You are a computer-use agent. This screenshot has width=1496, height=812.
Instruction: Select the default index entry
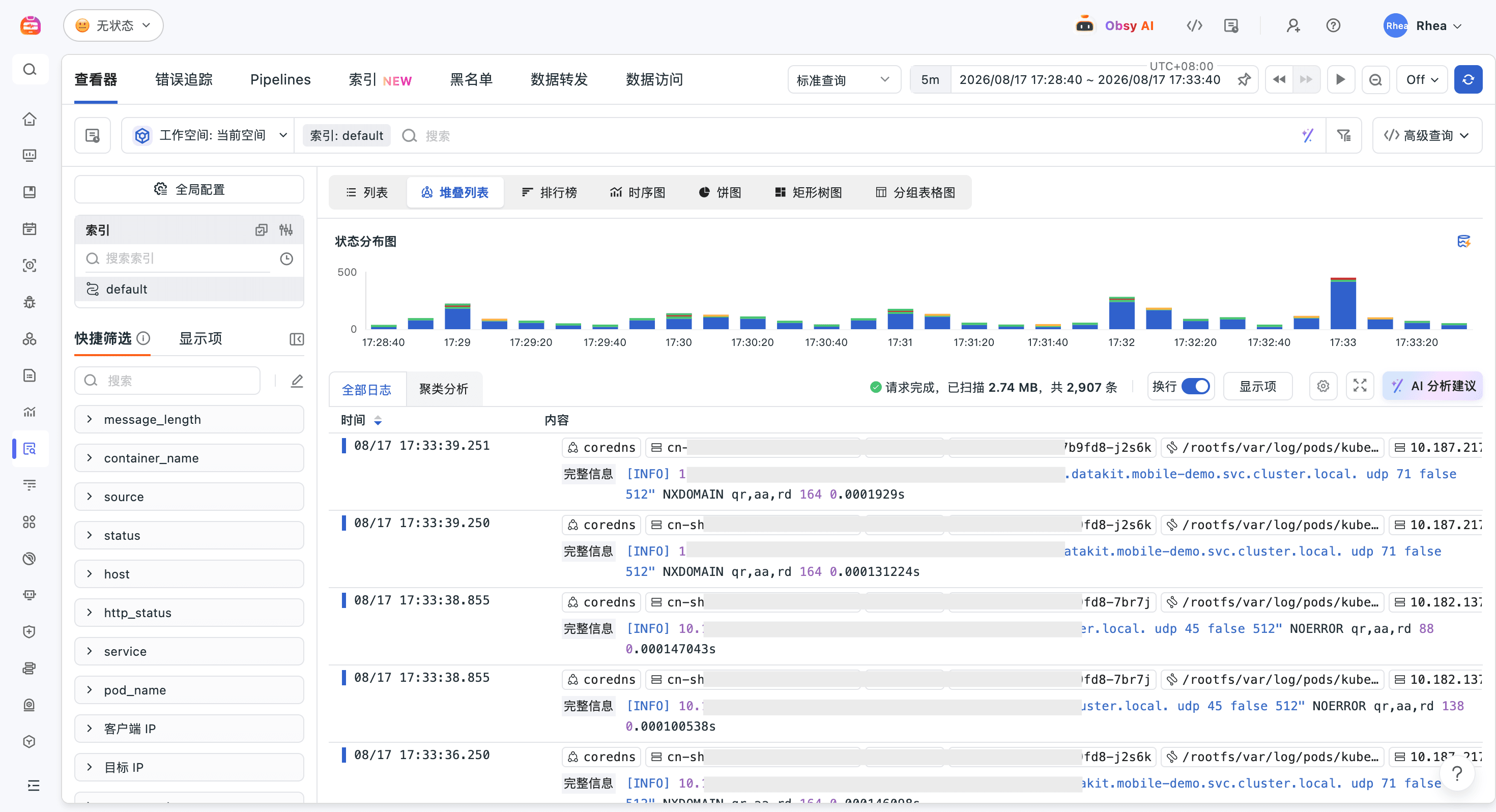189,289
